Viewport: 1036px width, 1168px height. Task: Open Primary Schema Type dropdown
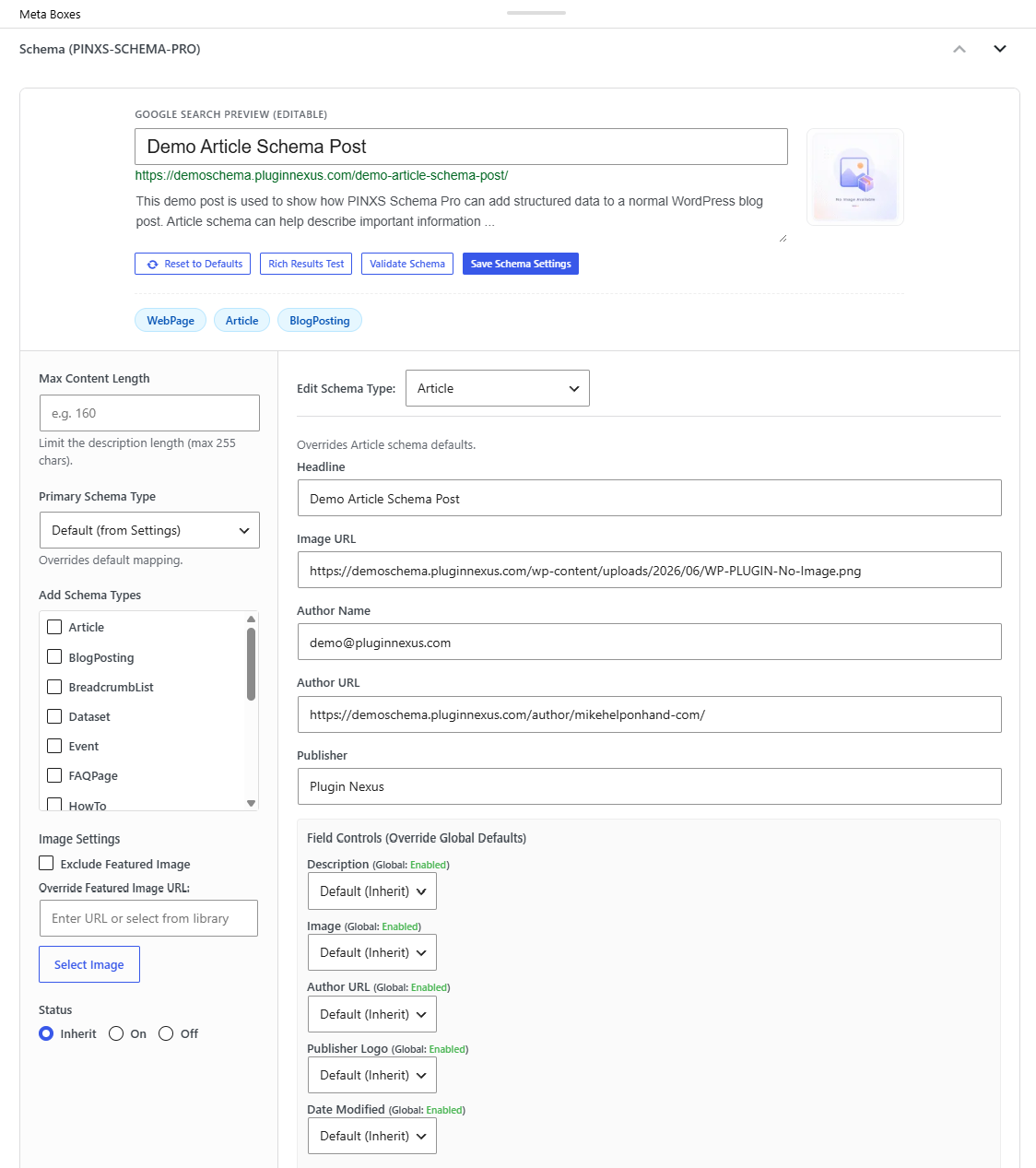pos(149,530)
